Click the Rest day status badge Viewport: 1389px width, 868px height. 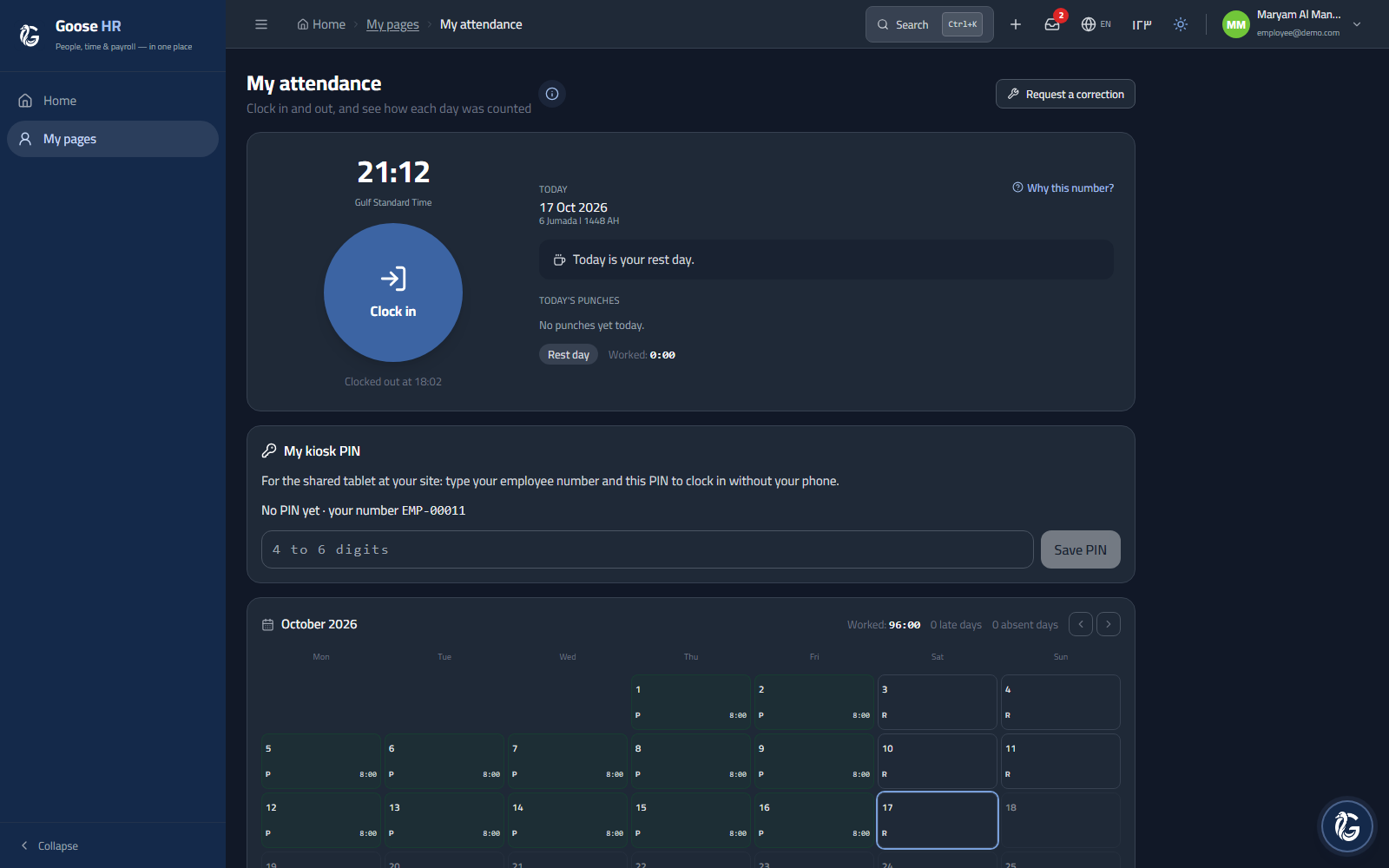(569, 354)
